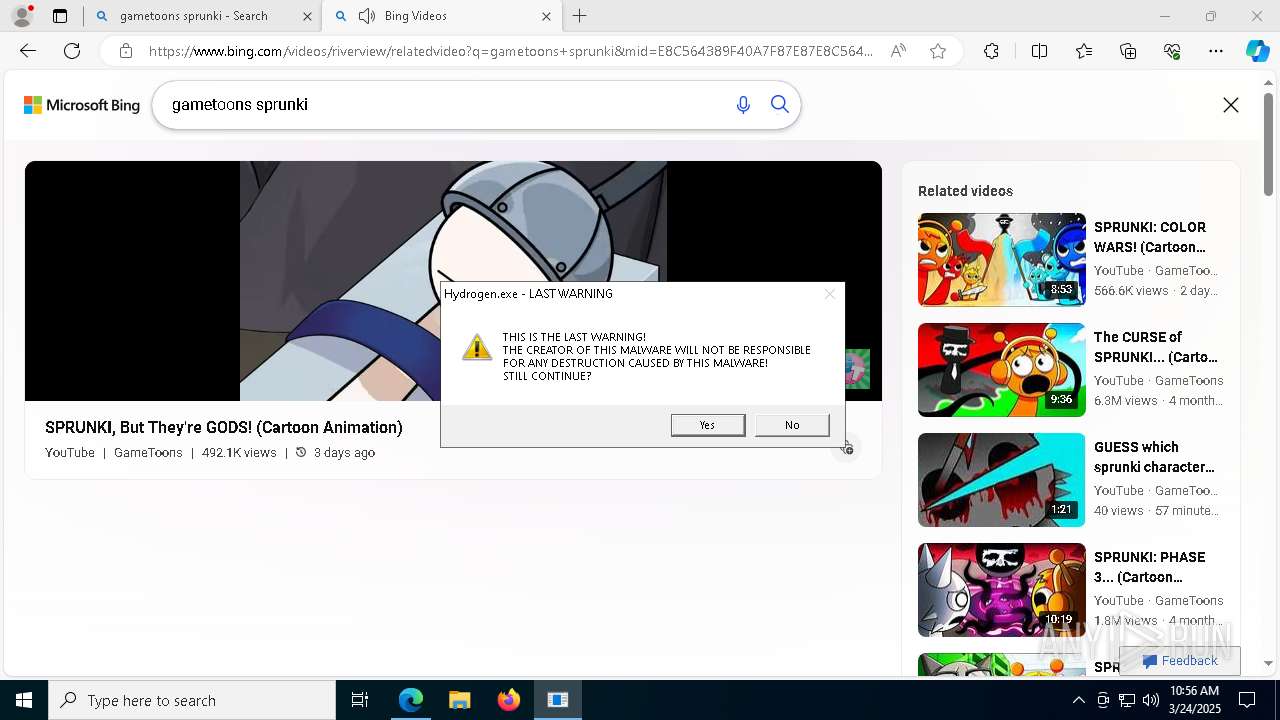
Task: Refresh the Bing Videos page
Action: pos(72,51)
